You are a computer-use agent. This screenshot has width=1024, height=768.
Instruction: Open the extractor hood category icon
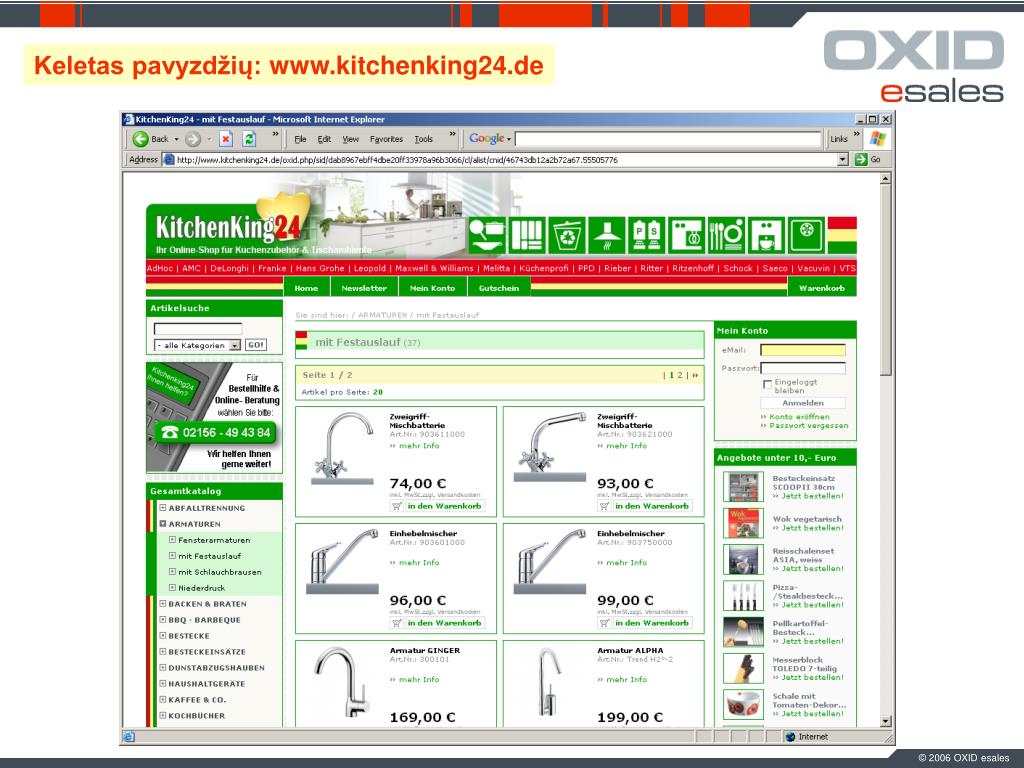coord(607,235)
